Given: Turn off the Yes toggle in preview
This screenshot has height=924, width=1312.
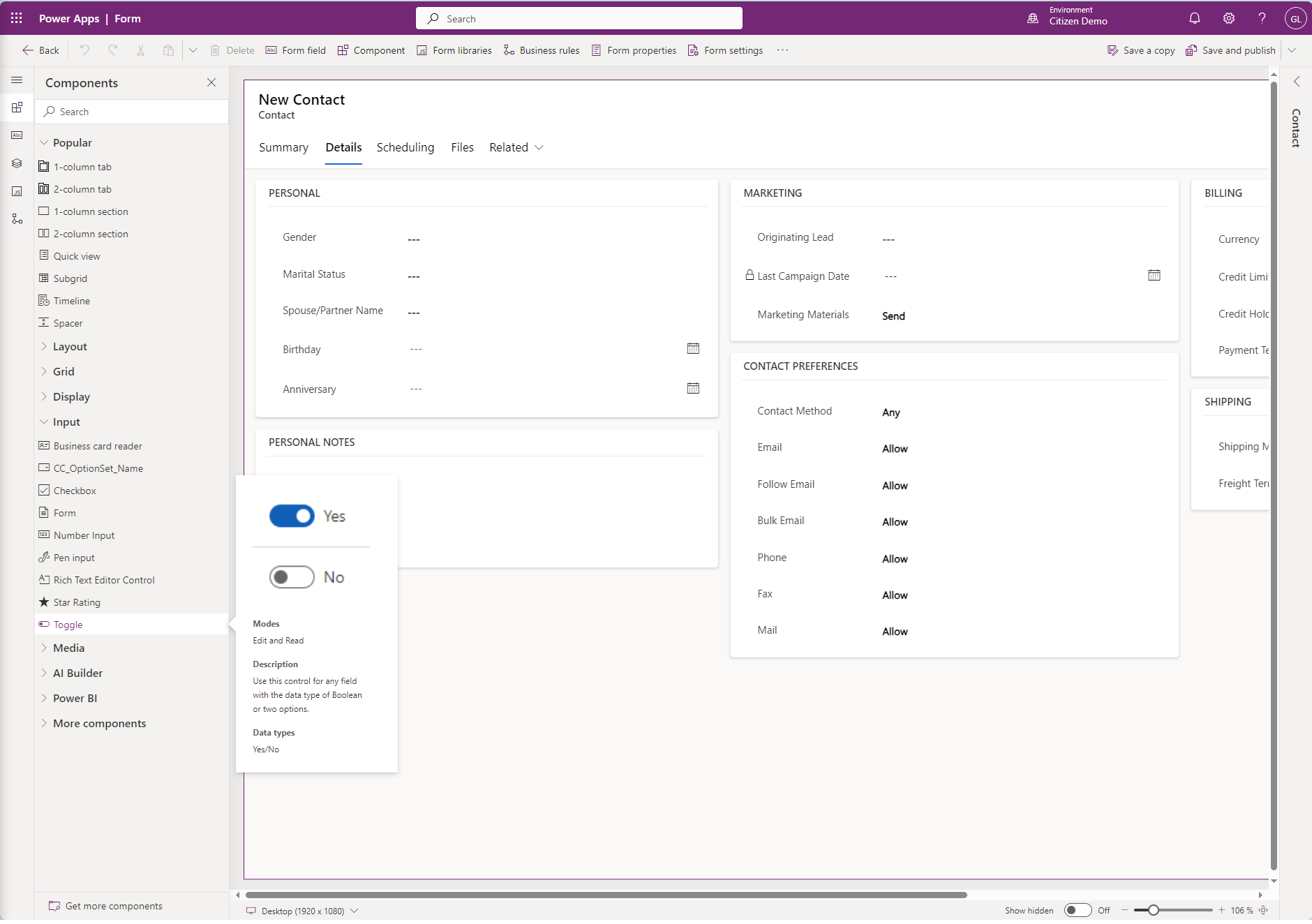Looking at the screenshot, I should 292,516.
